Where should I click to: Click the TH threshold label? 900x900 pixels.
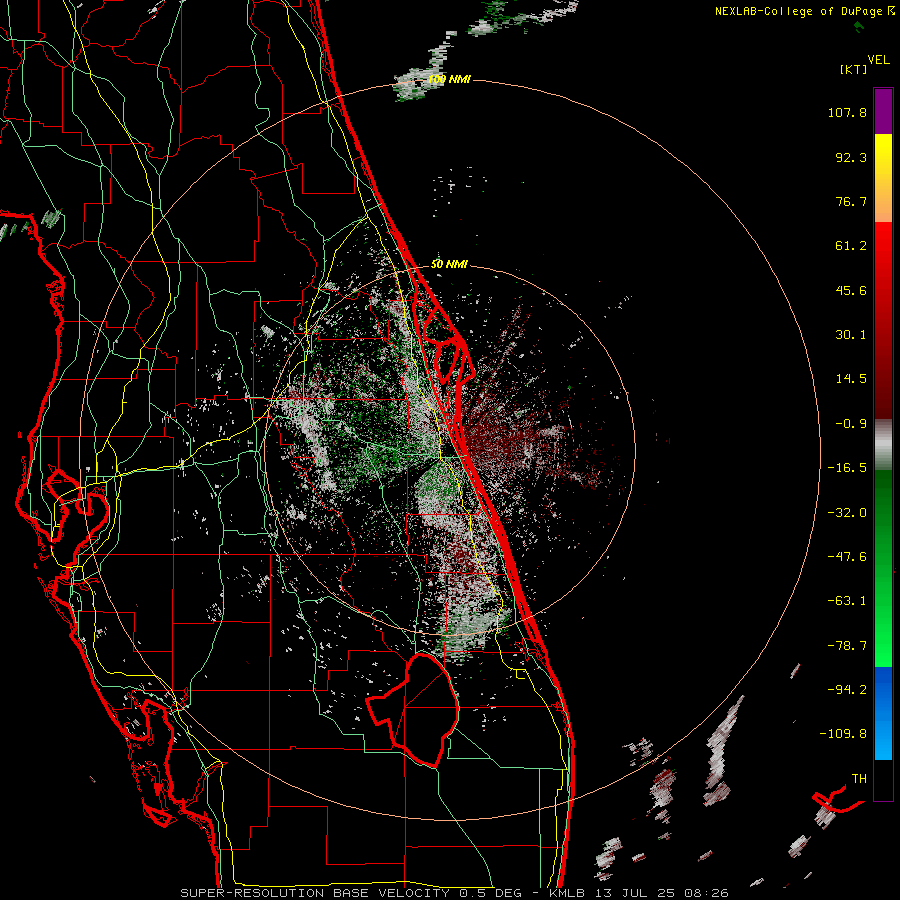(859, 779)
